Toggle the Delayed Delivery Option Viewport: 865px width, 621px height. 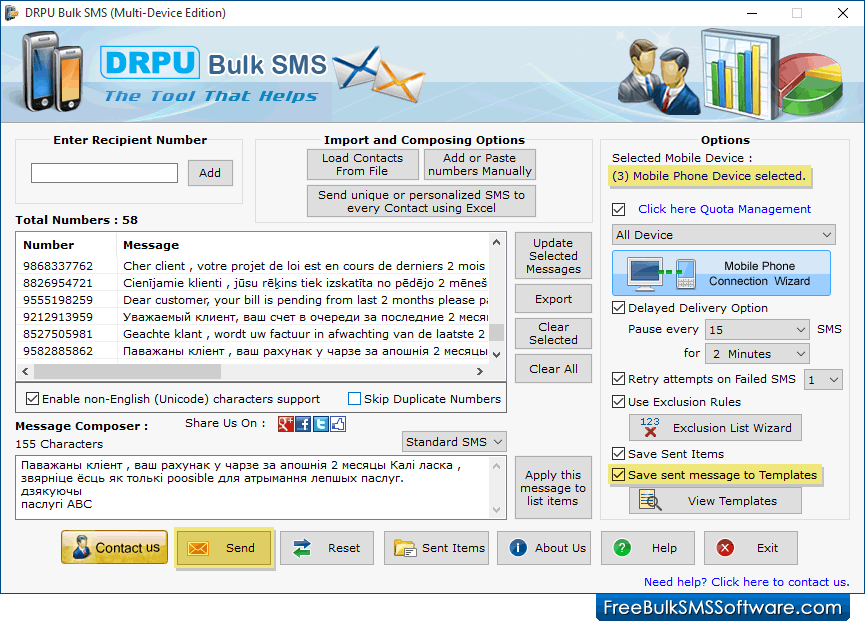tap(618, 307)
